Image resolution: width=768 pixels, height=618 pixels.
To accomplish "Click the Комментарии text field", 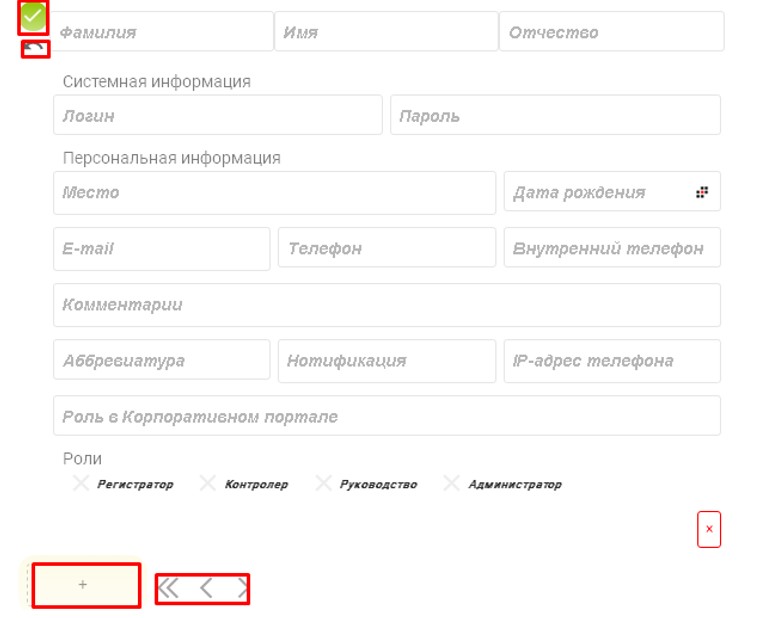I will (387, 304).
